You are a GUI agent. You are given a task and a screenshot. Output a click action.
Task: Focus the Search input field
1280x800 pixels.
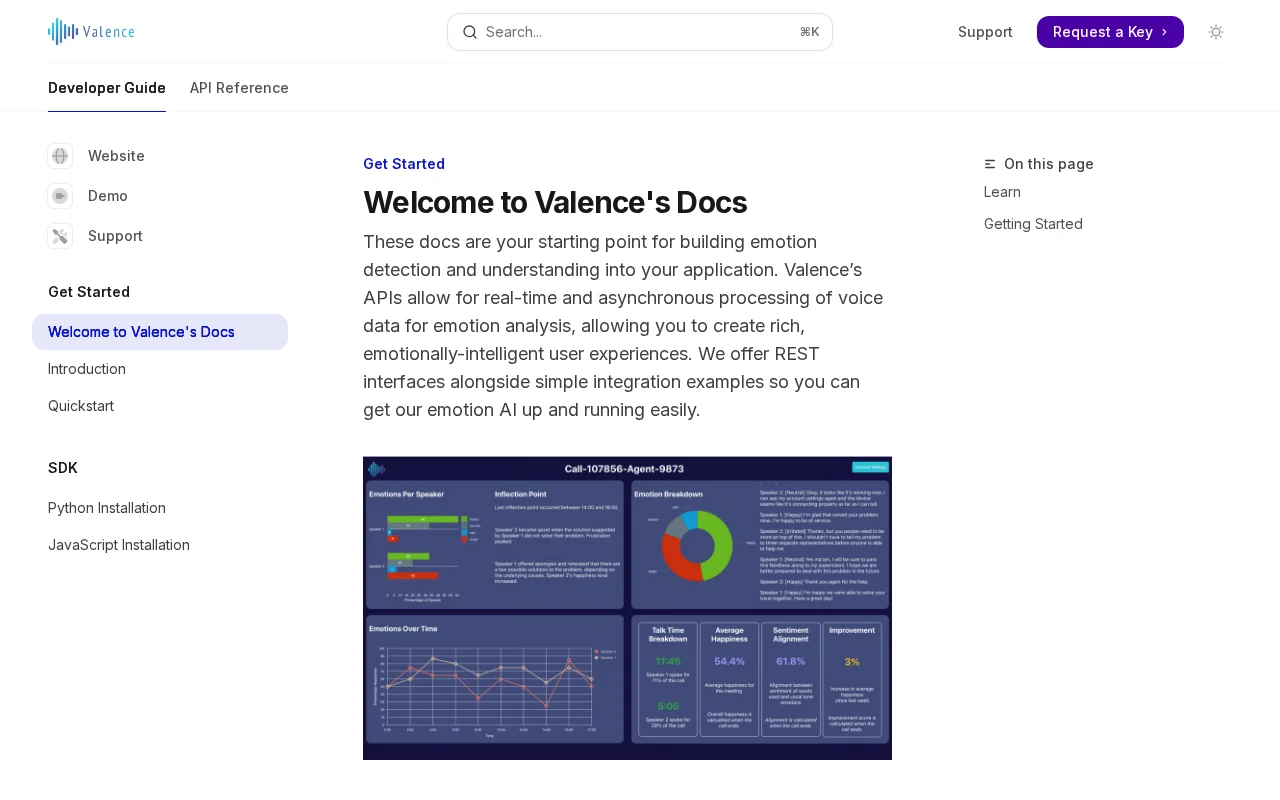(x=640, y=32)
